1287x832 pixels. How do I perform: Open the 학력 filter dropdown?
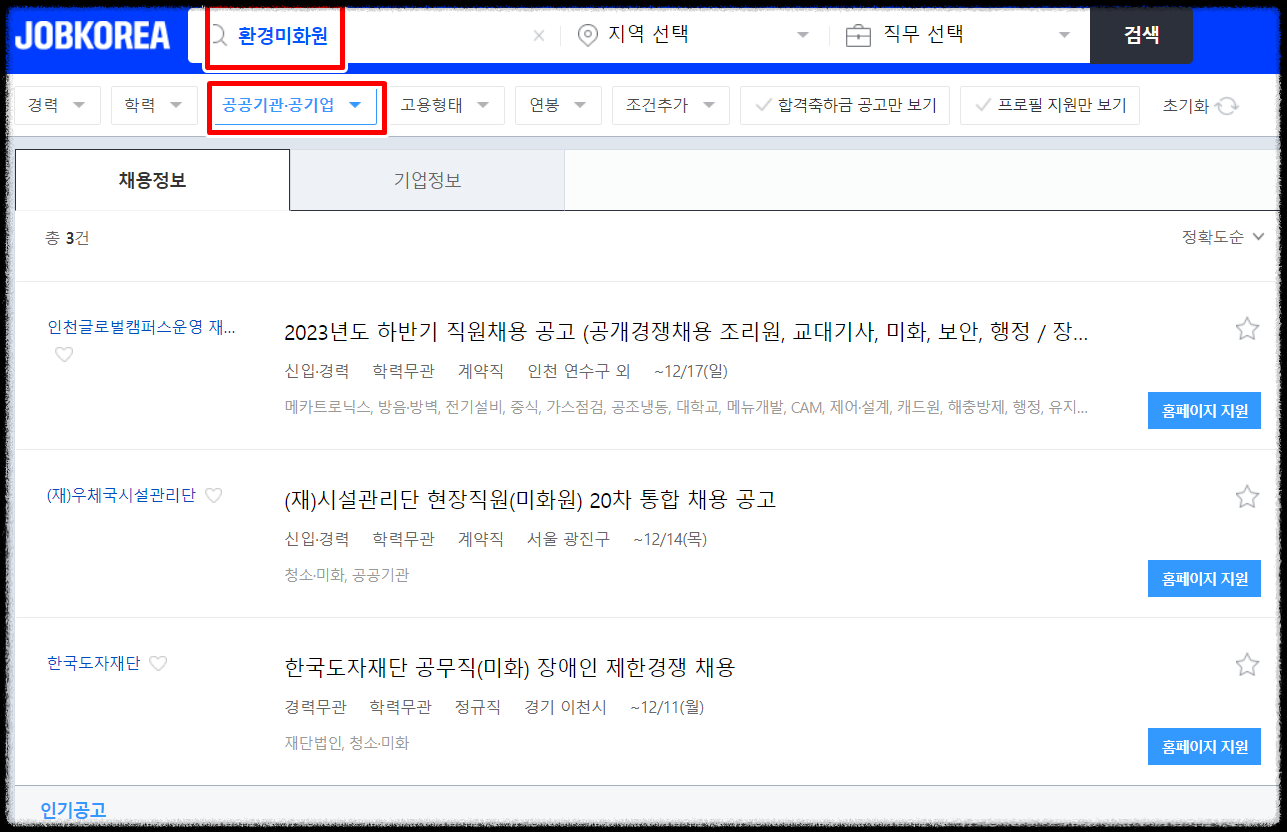coord(154,105)
